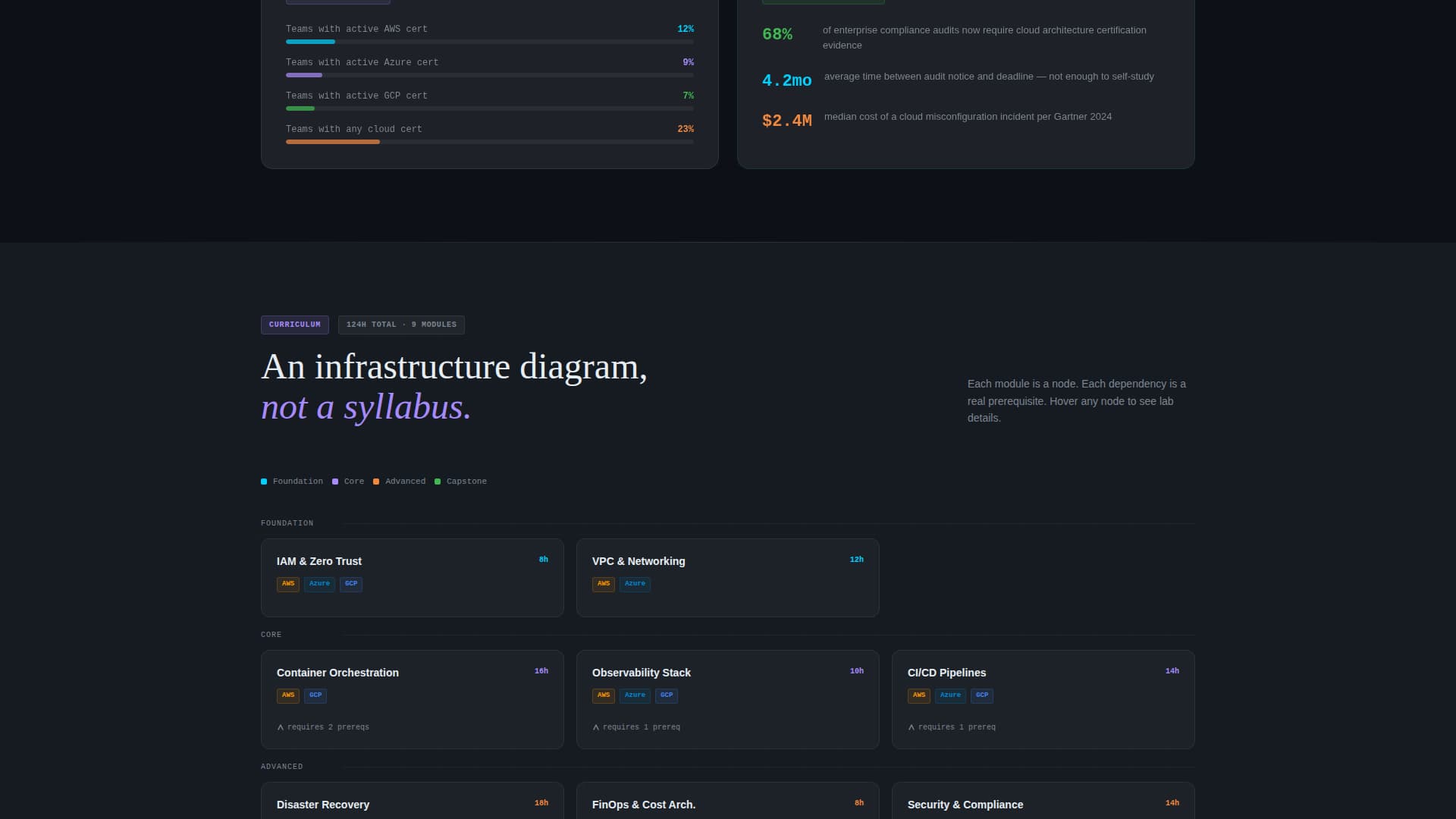This screenshot has height=819, width=1456.
Task: Click the 14h duration on Security & Compliance
Action: pyautogui.click(x=1172, y=803)
